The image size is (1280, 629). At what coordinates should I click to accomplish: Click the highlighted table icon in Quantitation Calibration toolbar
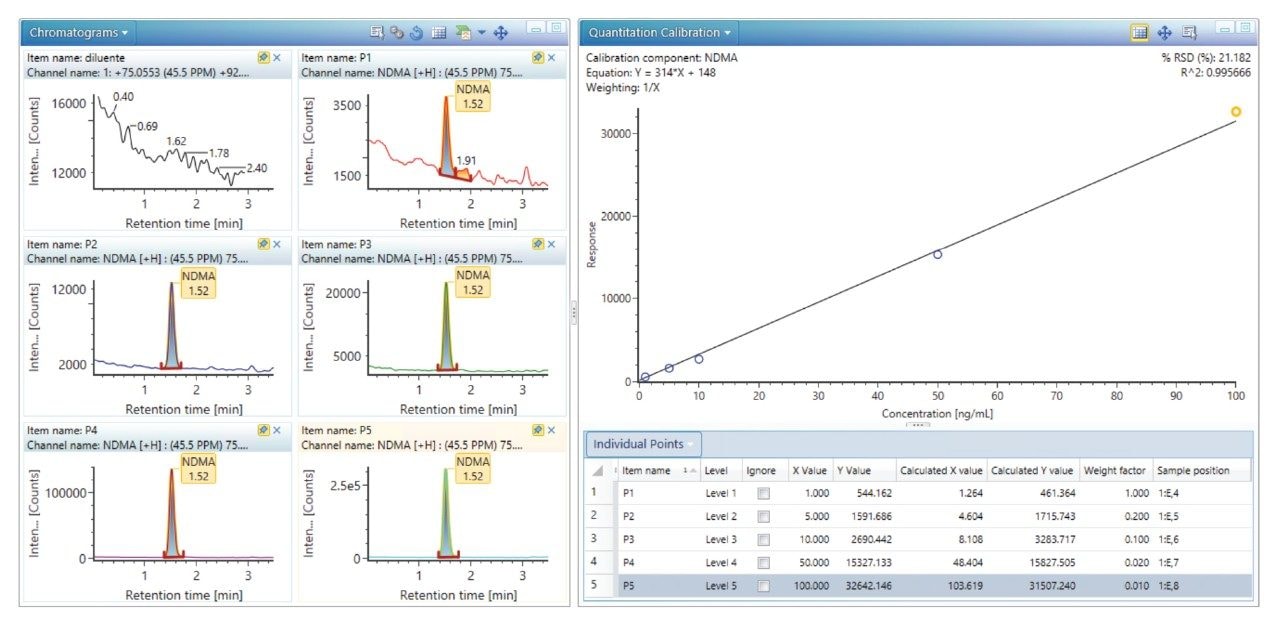click(x=1139, y=32)
